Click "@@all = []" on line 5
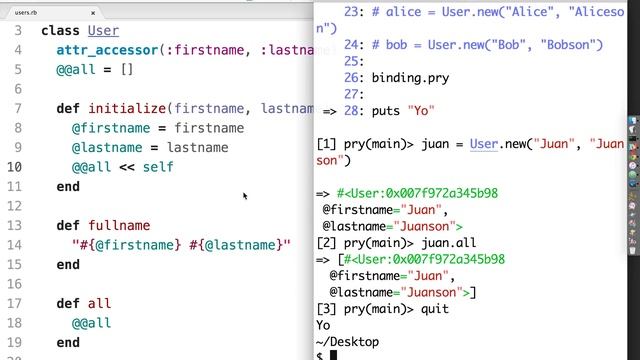 95,69
